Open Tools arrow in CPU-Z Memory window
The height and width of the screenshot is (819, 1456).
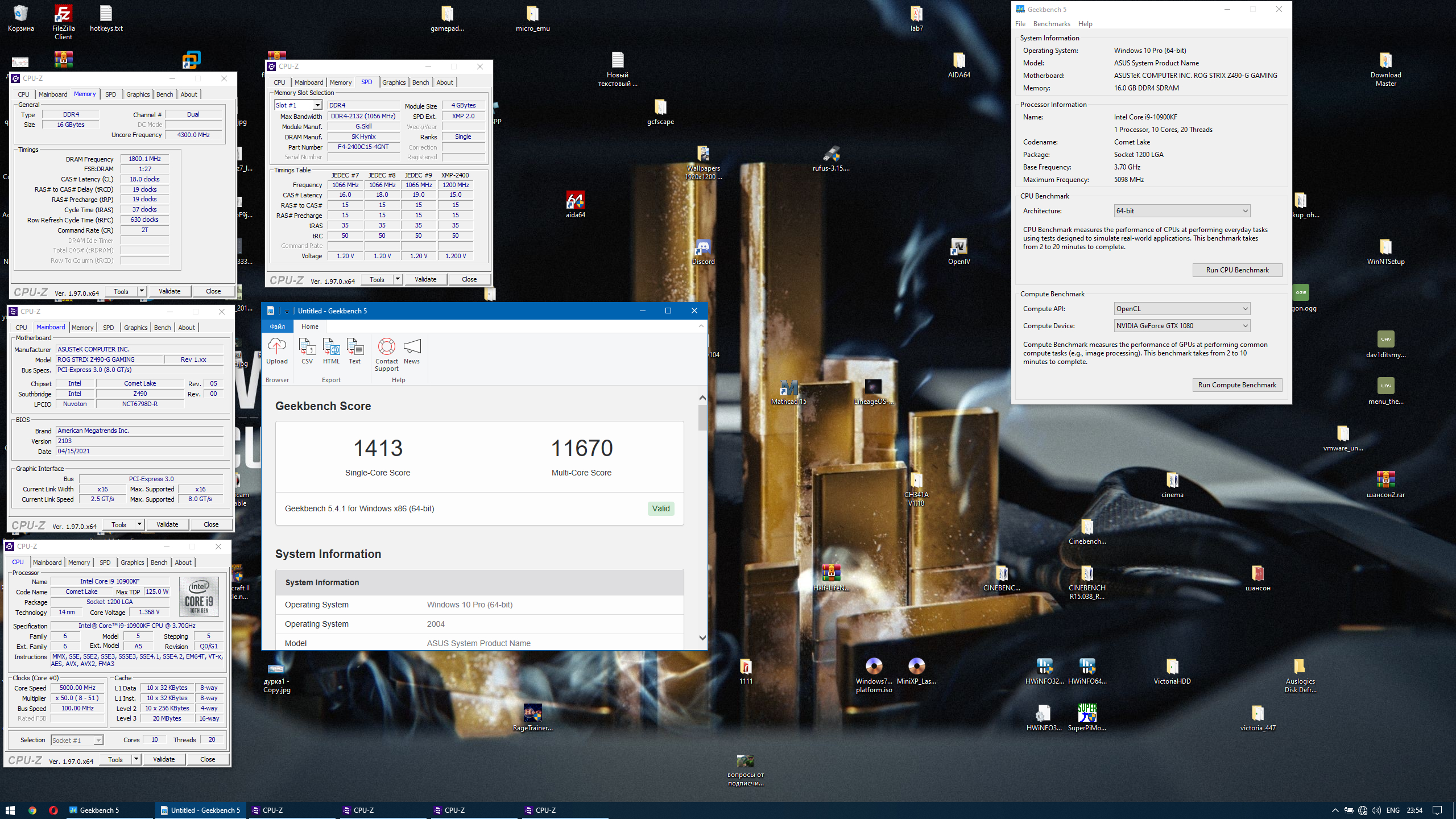pyautogui.click(x=142, y=291)
